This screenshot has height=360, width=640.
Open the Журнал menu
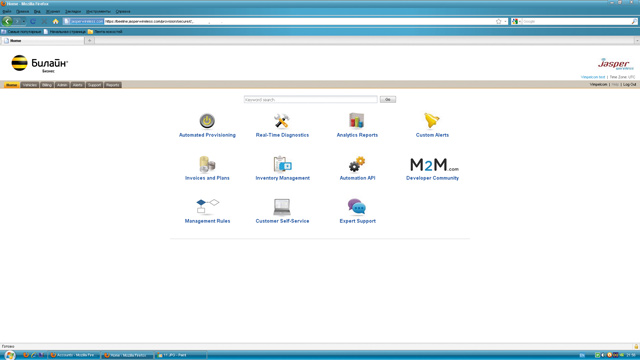pos(53,11)
